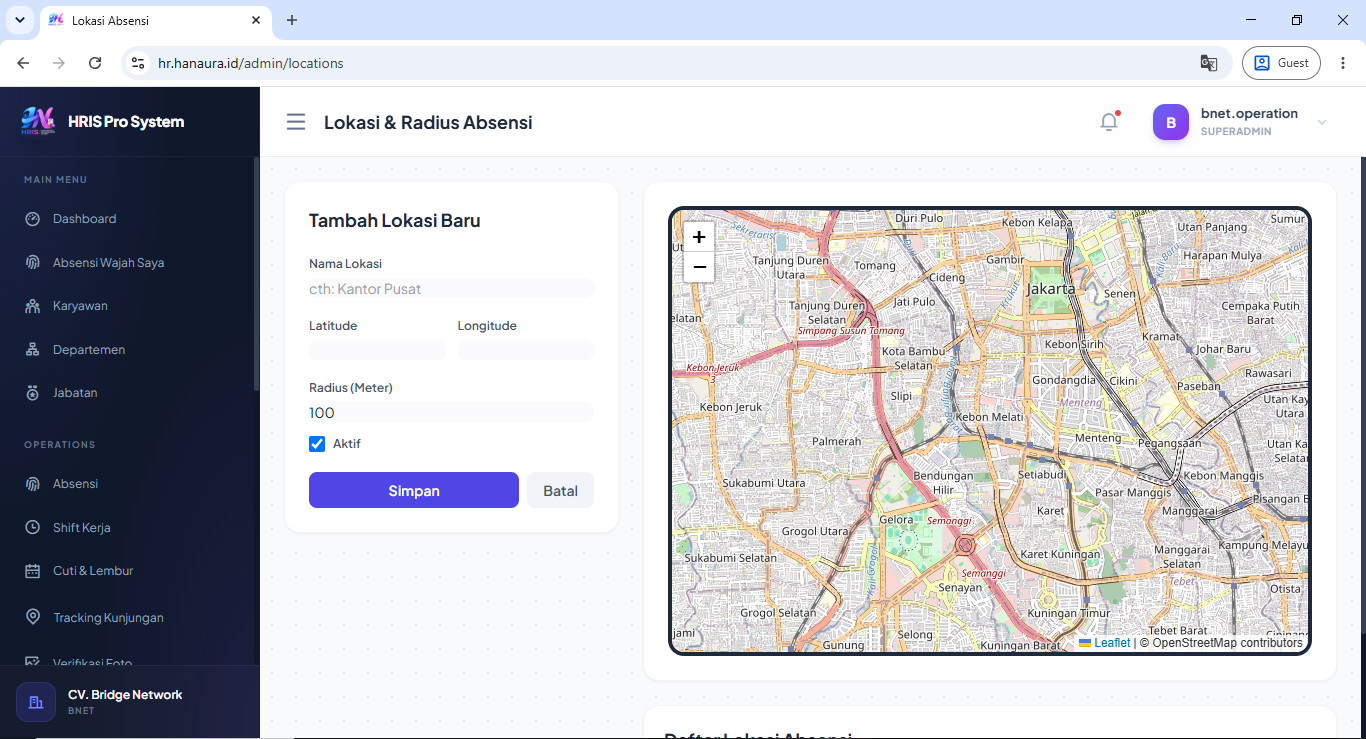Click the CV. Bridge Network building icon
The image size is (1366, 739).
coord(36,702)
